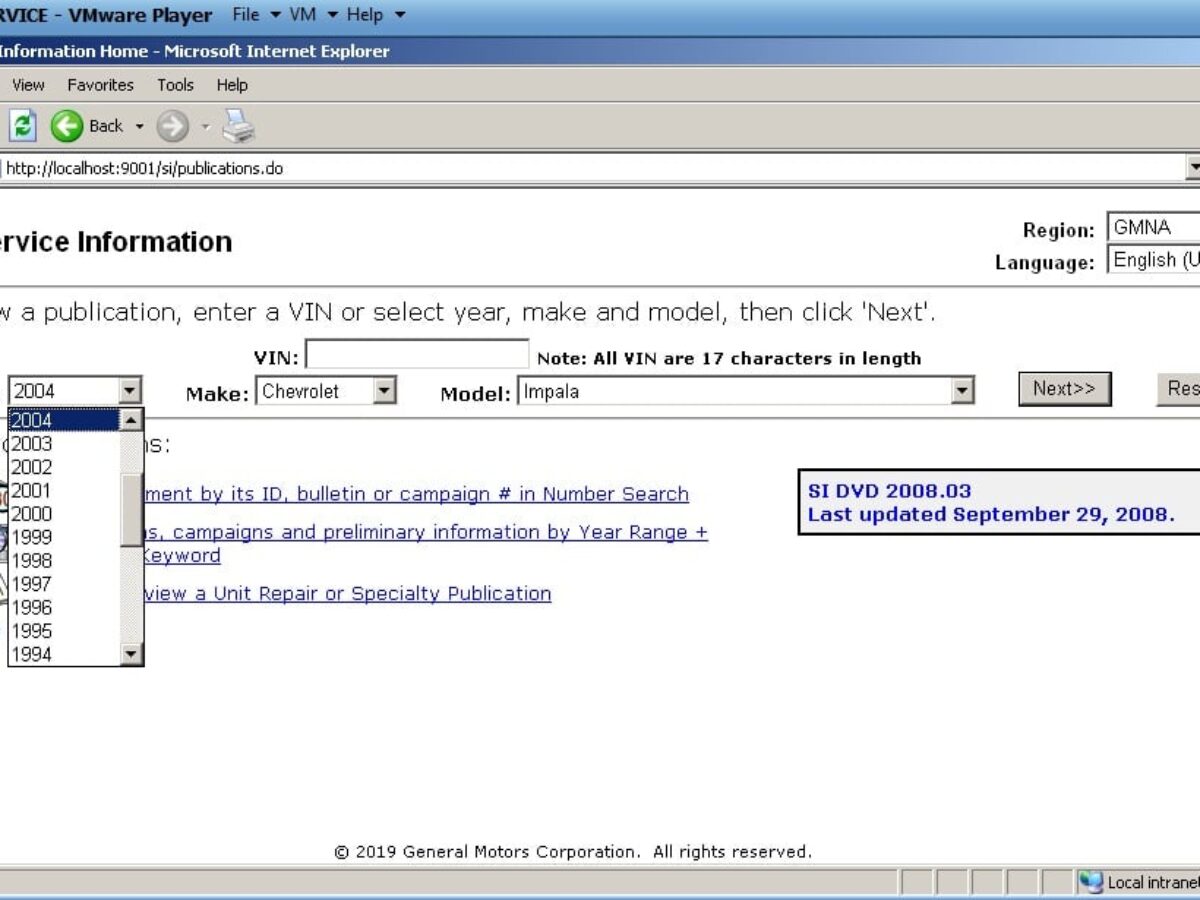Open the Language dropdown showing English
This screenshot has width=1200, height=900.
pos(1153,260)
